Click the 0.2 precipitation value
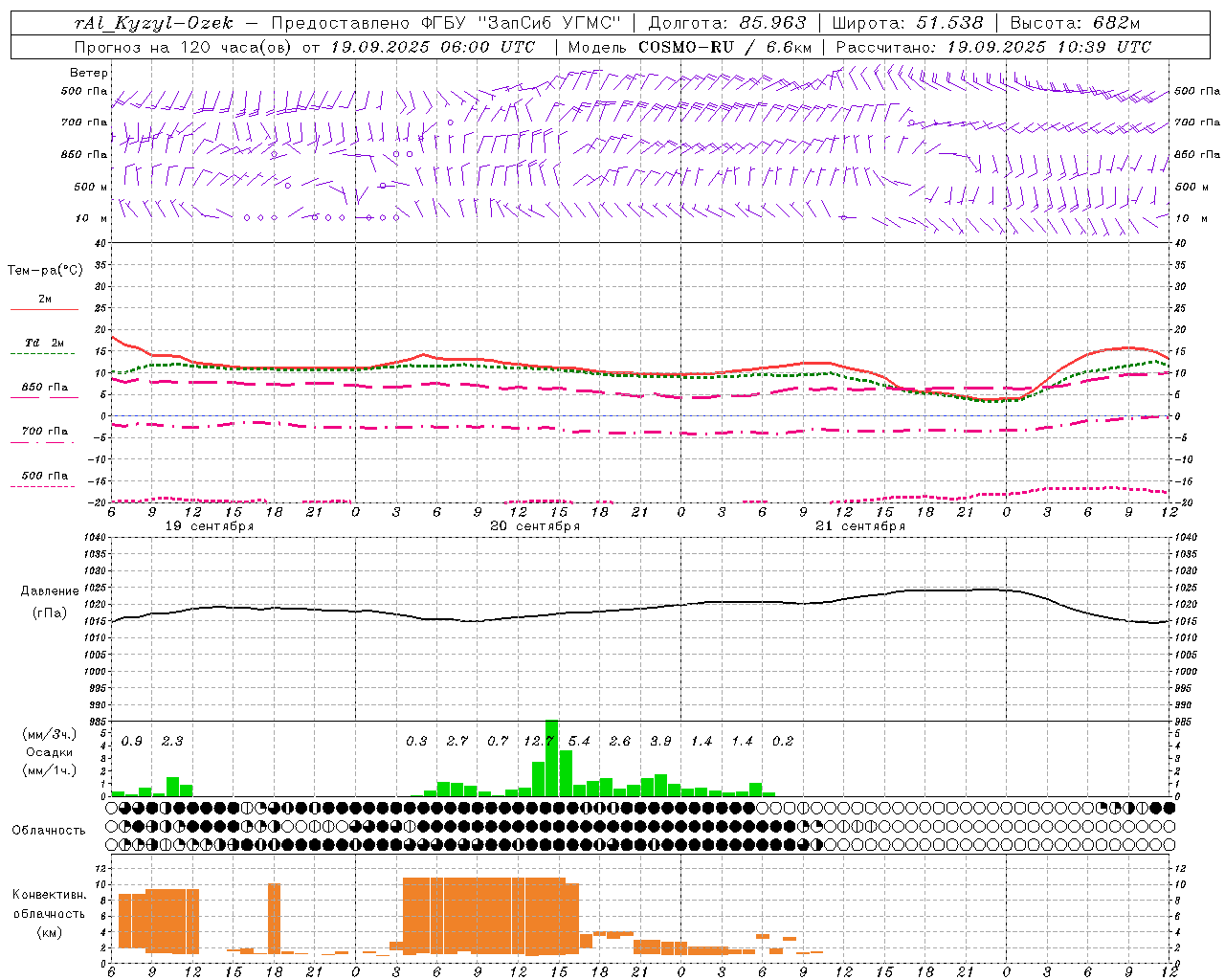 pos(783,742)
